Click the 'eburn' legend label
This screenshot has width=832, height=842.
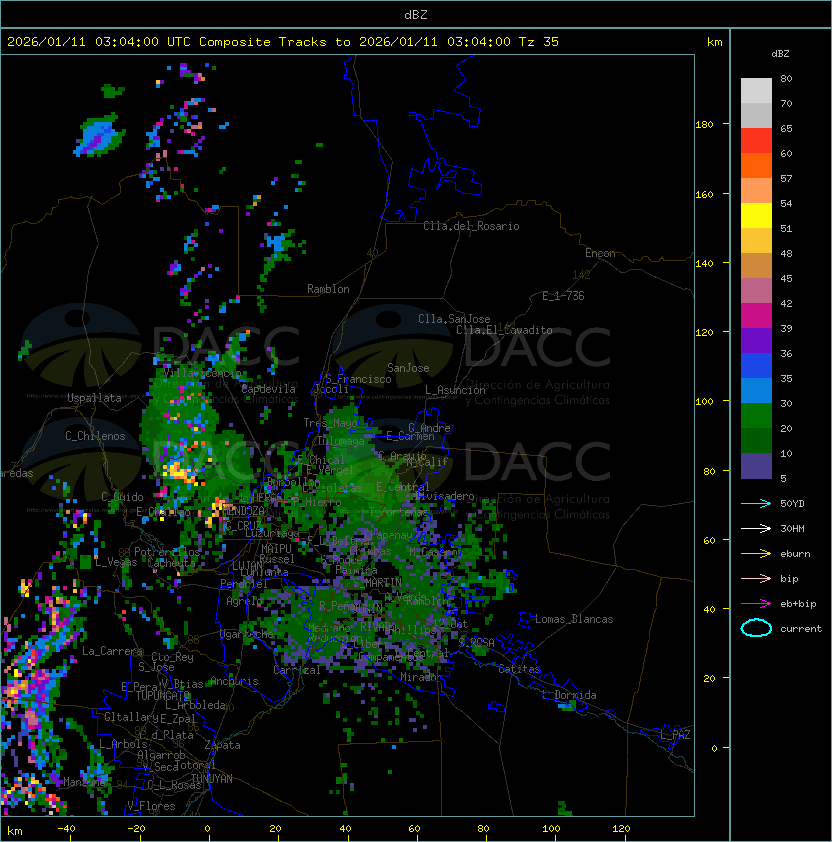[x=795, y=554]
